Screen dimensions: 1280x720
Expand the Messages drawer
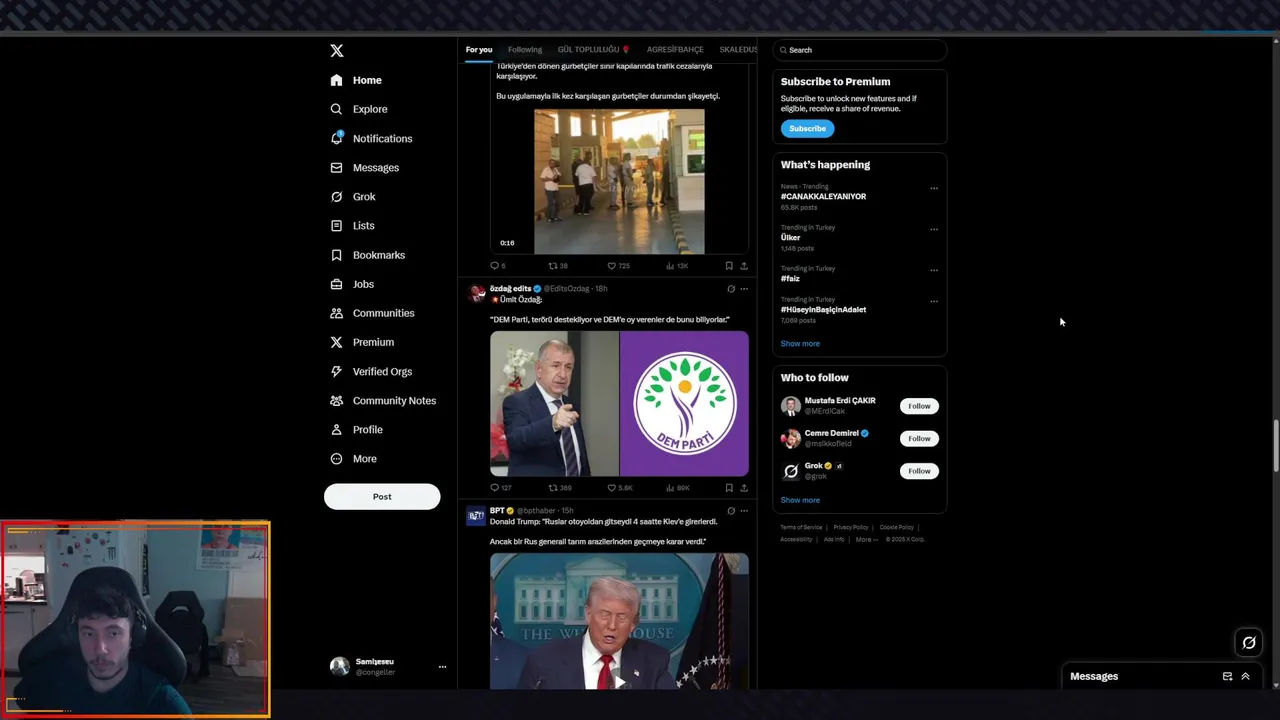pyautogui.click(x=1245, y=677)
